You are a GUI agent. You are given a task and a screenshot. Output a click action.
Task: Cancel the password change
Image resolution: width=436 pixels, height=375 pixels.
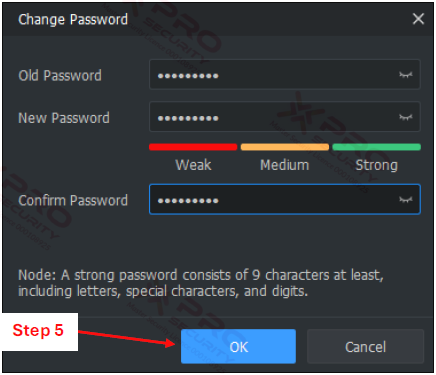[365, 346]
